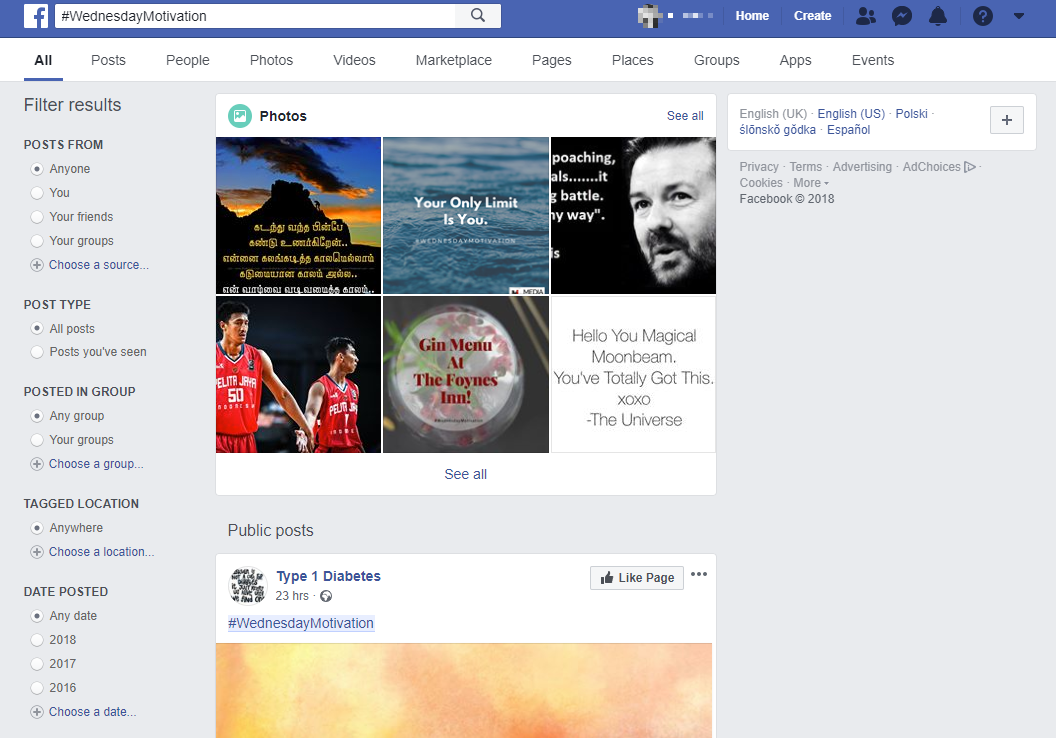The height and width of the screenshot is (738, 1056).
Task: Click the search magnifier button
Action: click(x=477, y=15)
